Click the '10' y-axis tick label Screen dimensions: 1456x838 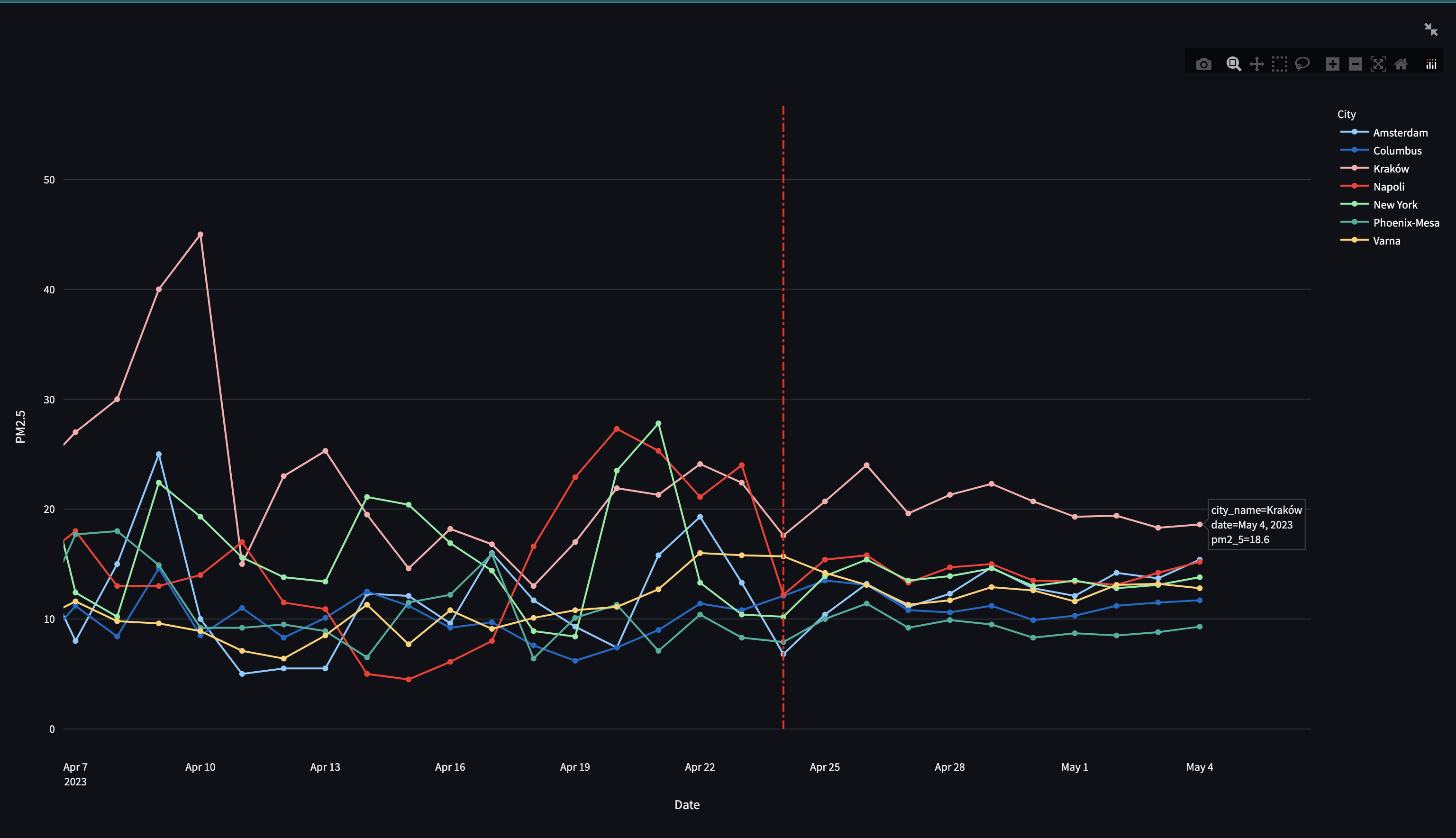click(x=49, y=619)
